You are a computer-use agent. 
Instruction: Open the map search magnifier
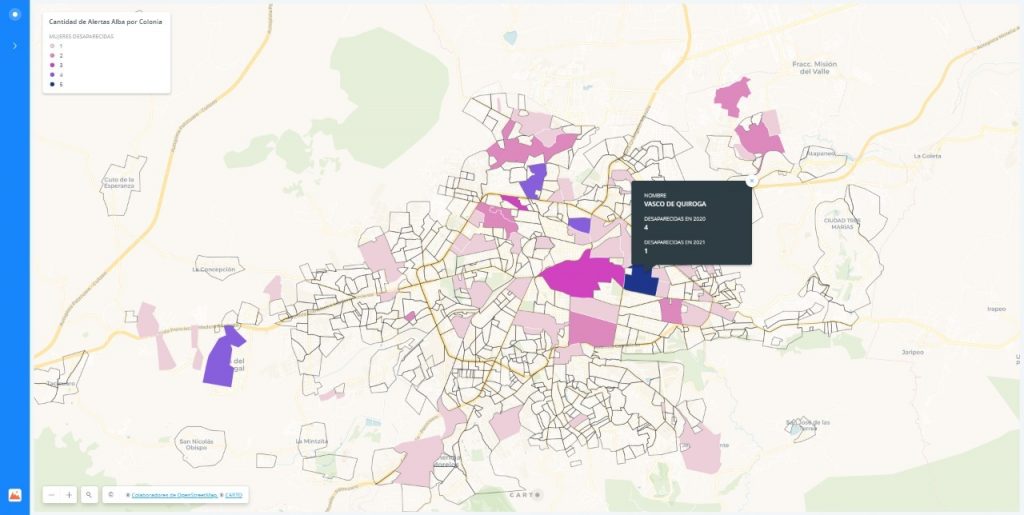pyautogui.click(x=89, y=495)
